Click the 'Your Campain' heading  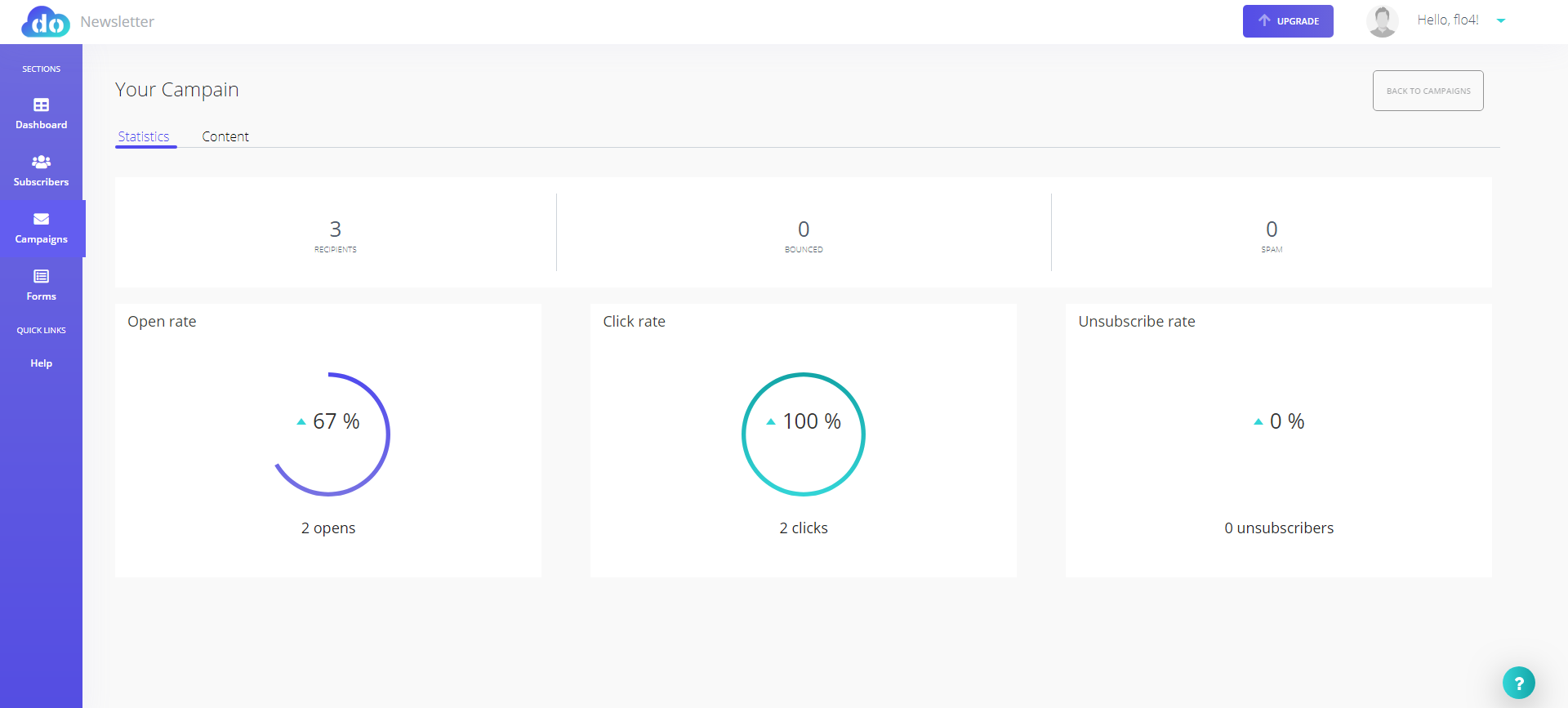[176, 90]
